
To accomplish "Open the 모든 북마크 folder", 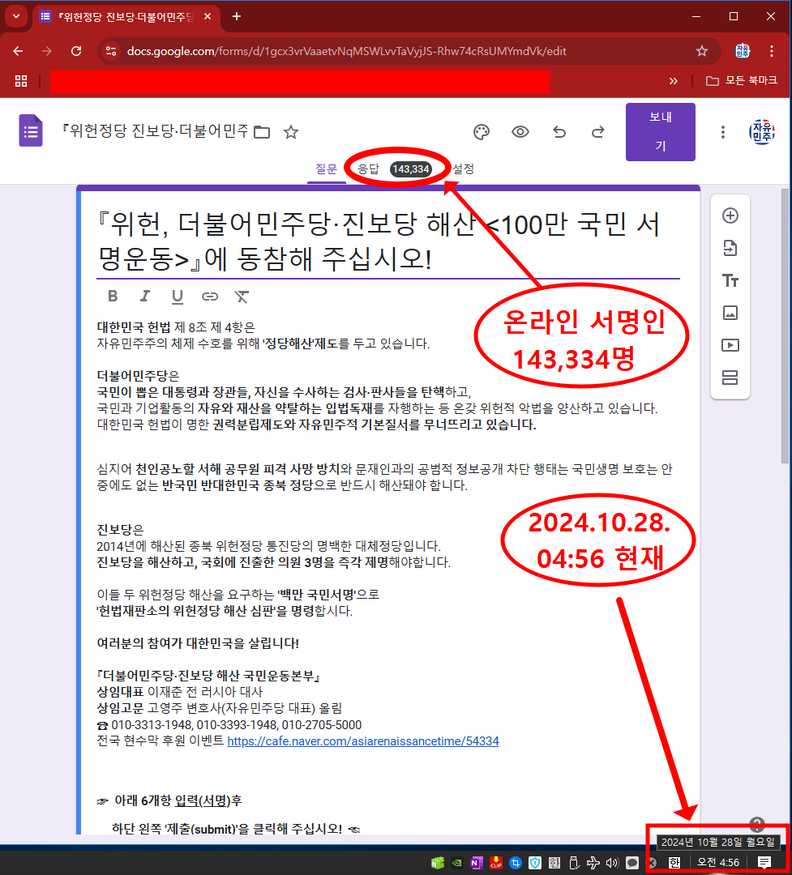I will 741,81.
